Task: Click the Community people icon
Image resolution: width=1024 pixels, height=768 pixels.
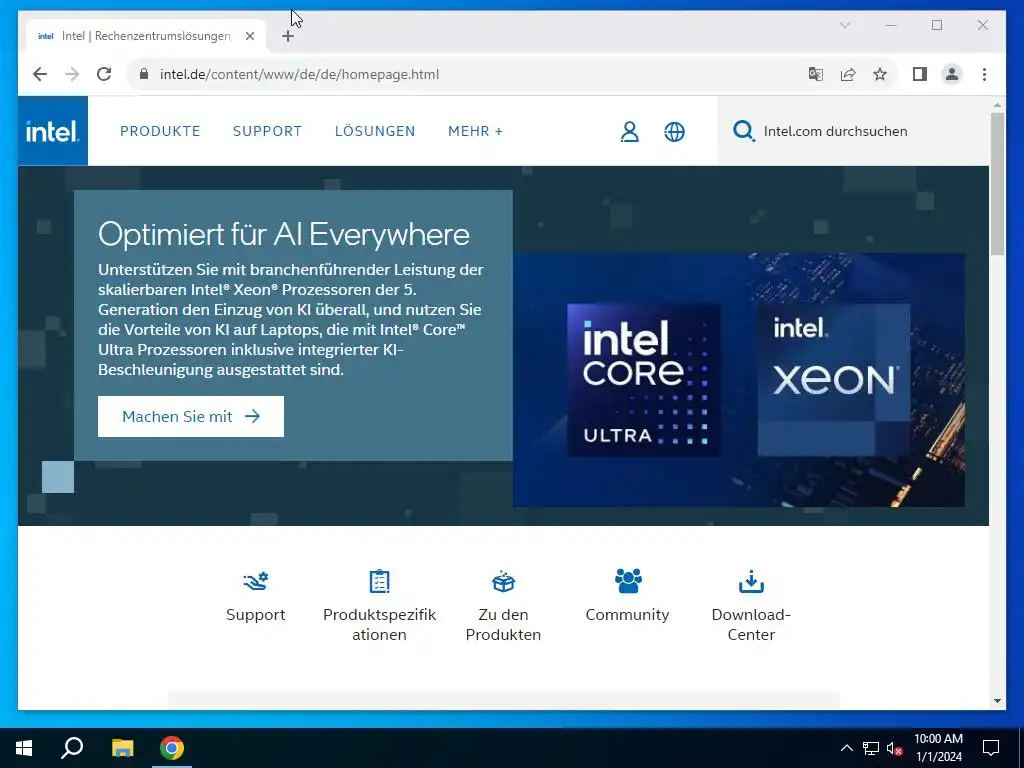Action: coord(628,581)
